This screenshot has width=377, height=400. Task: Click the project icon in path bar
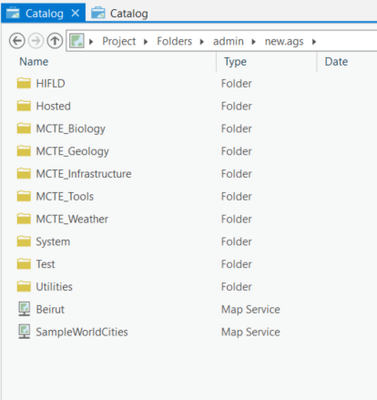tap(77, 41)
